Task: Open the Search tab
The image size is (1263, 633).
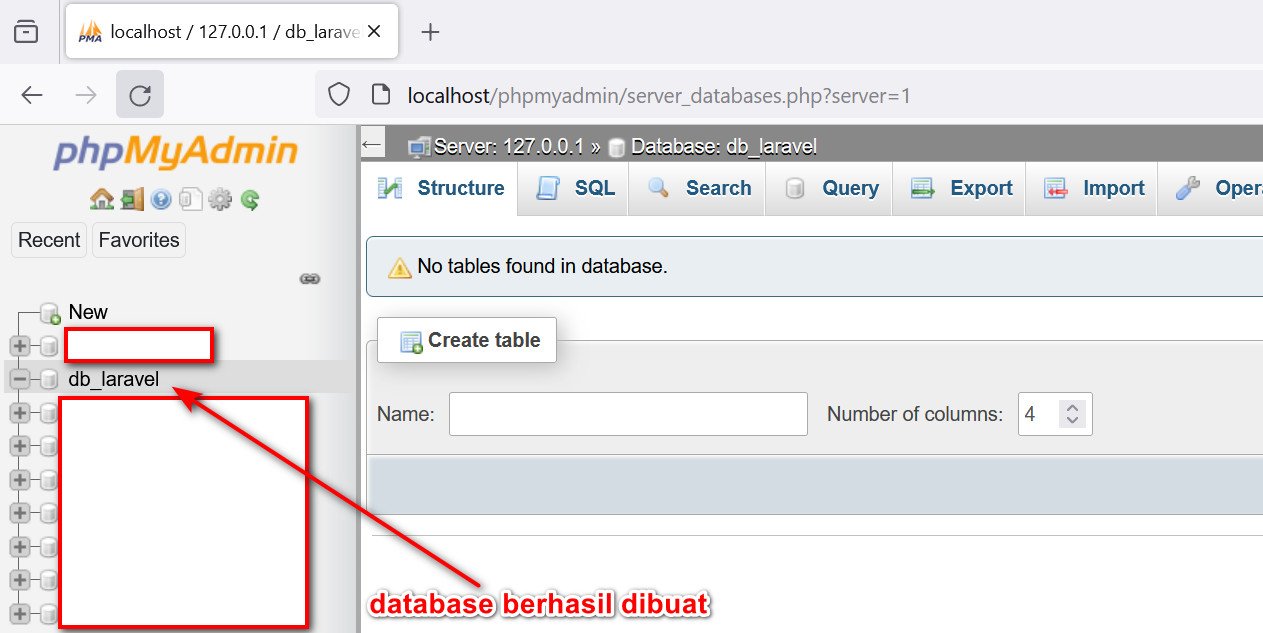Action: (x=699, y=189)
